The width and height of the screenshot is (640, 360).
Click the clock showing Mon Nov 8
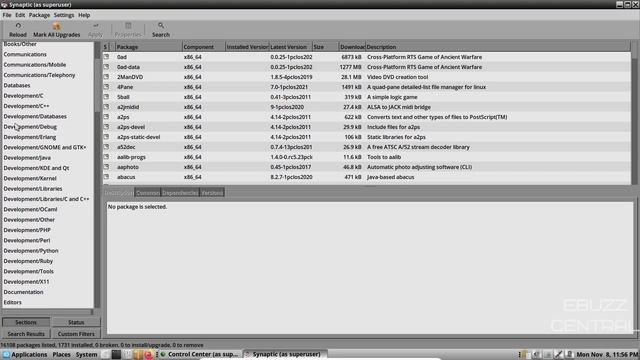pyautogui.click(x=607, y=354)
